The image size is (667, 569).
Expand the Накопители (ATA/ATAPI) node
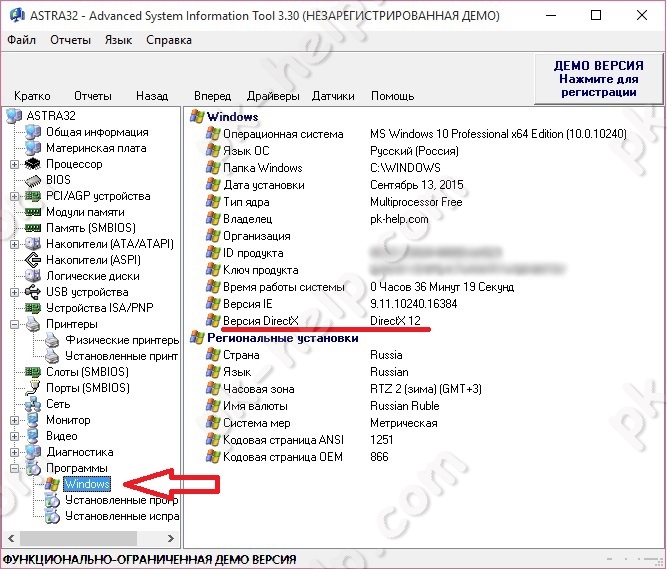pos(14,244)
